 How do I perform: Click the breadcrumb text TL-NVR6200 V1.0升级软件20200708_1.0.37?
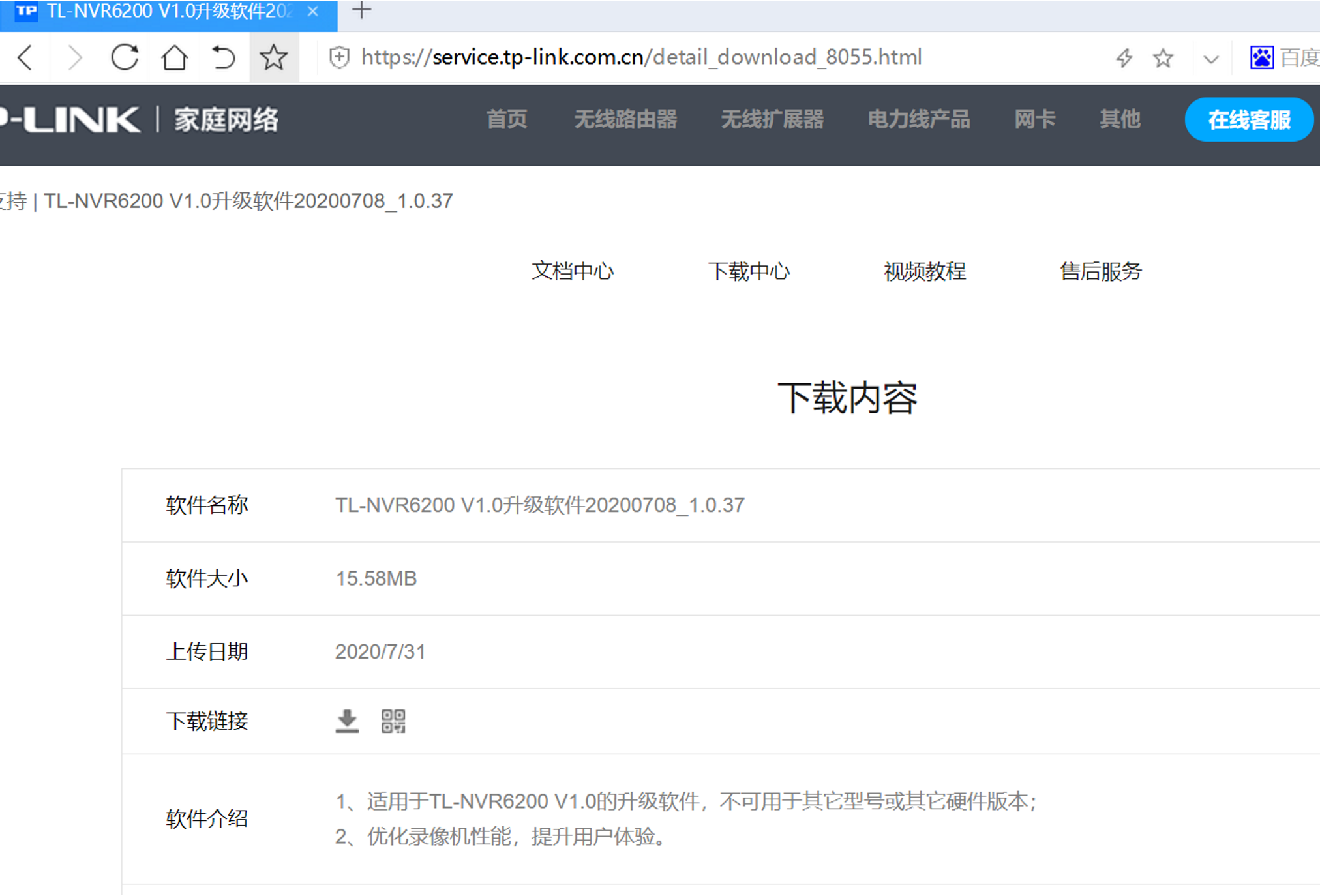click(248, 201)
